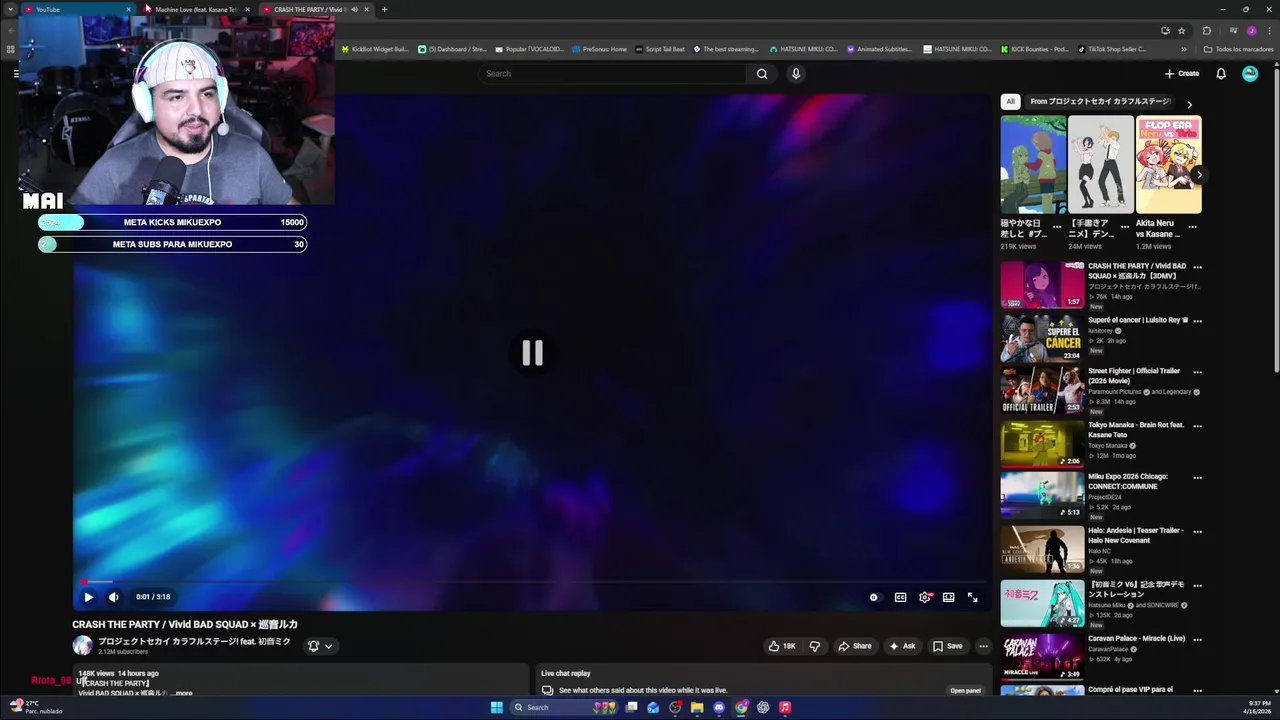The height and width of the screenshot is (720, 1280).
Task: Open the Caravan Palace - Miracle (Live) thumbnail
Action: [x=1042, y=657]
